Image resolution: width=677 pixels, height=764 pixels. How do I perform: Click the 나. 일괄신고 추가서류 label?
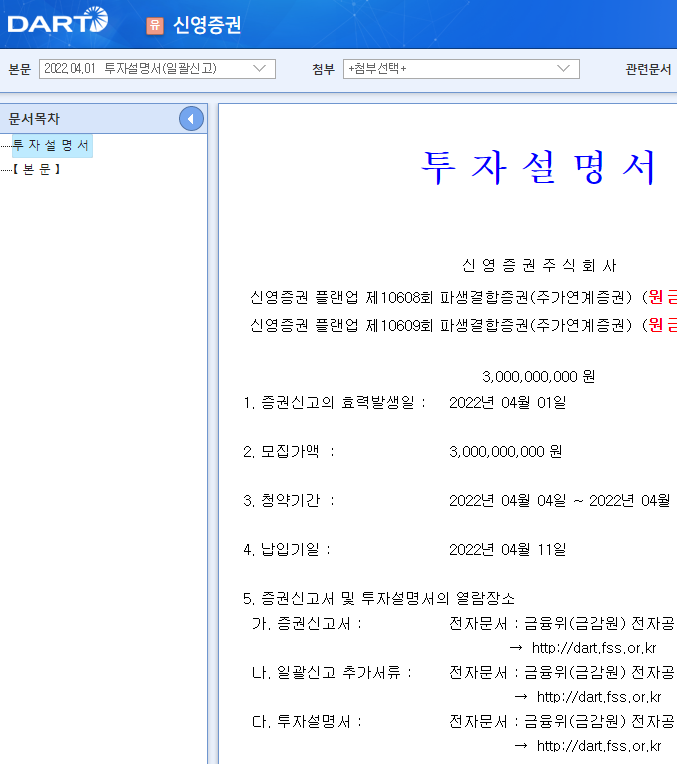332,673
